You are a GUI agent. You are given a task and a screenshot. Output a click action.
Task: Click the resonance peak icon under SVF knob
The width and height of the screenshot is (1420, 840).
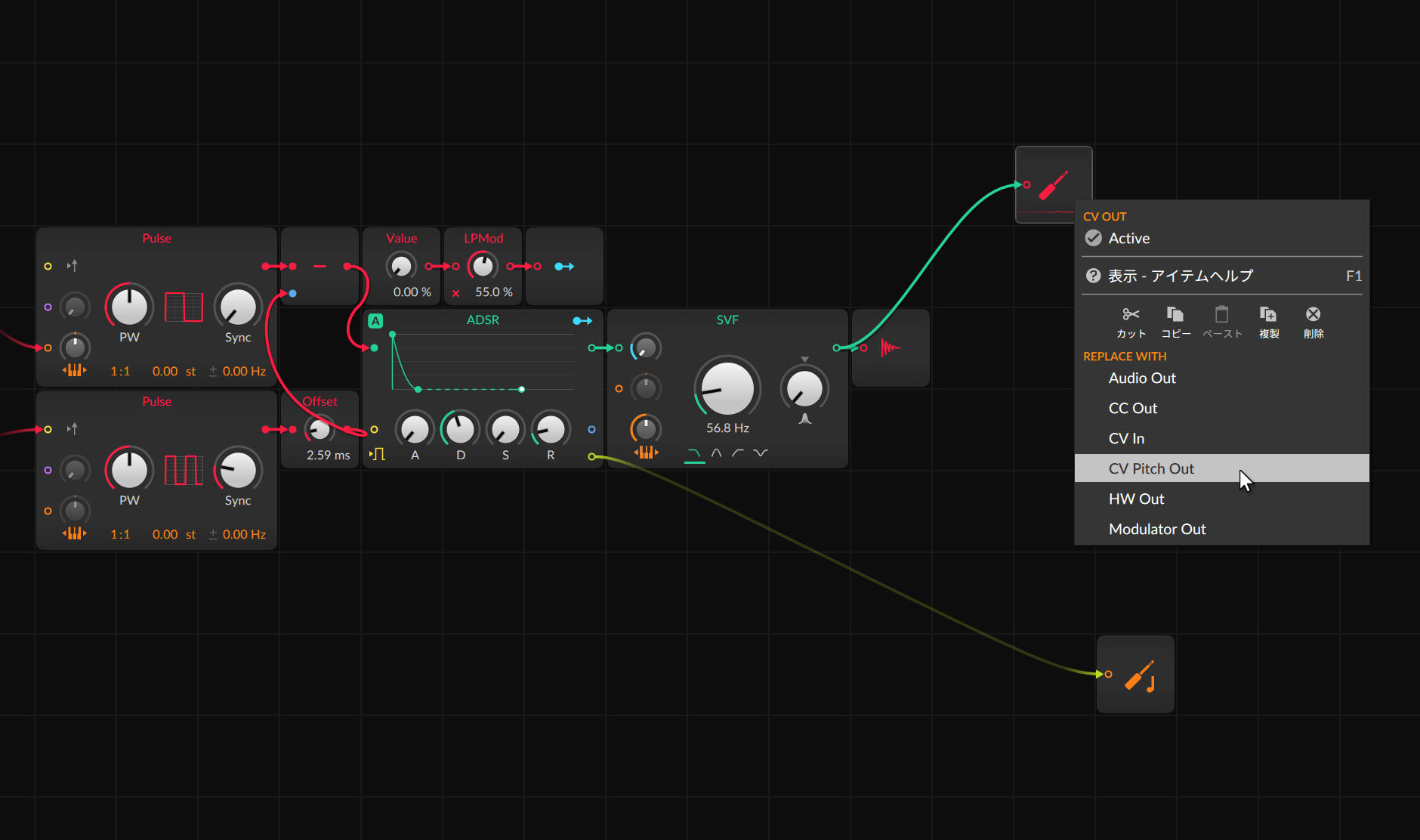click(805, 418)
